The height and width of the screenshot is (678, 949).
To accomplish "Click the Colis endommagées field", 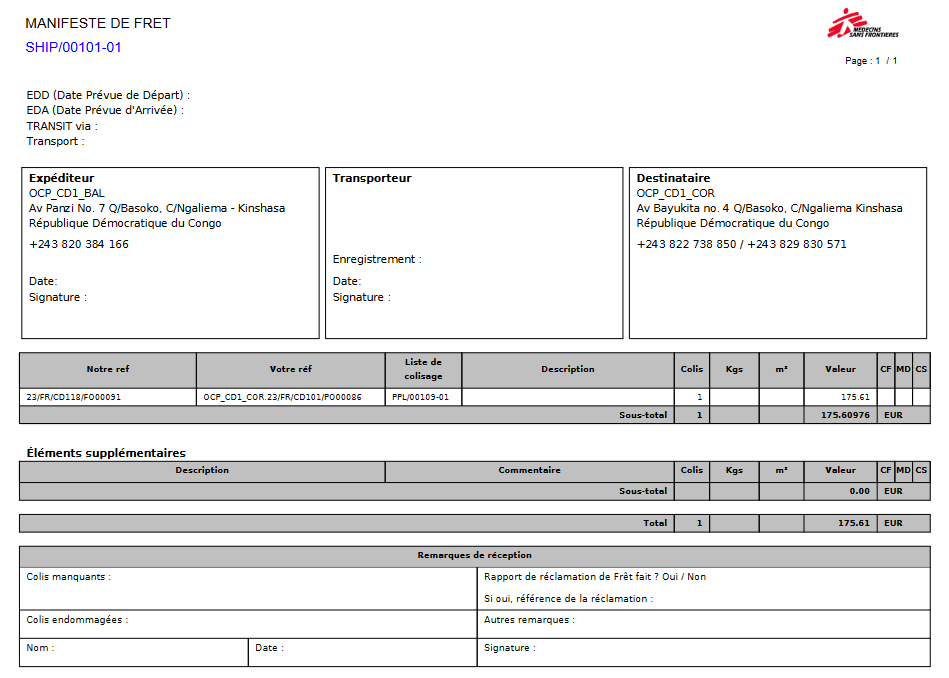I will [248, 624].
